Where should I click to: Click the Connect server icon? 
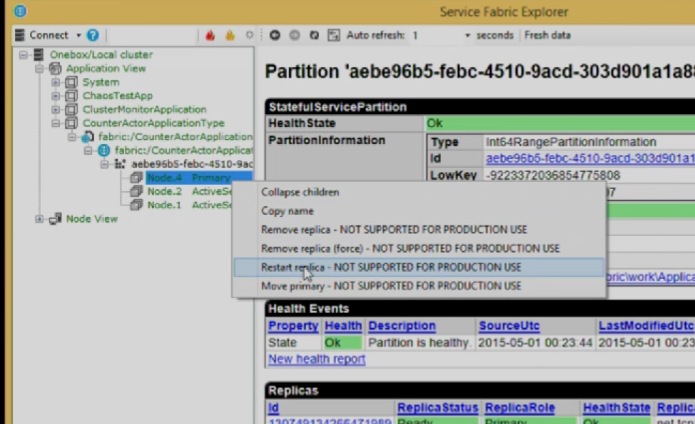click(x=20, y=35)
